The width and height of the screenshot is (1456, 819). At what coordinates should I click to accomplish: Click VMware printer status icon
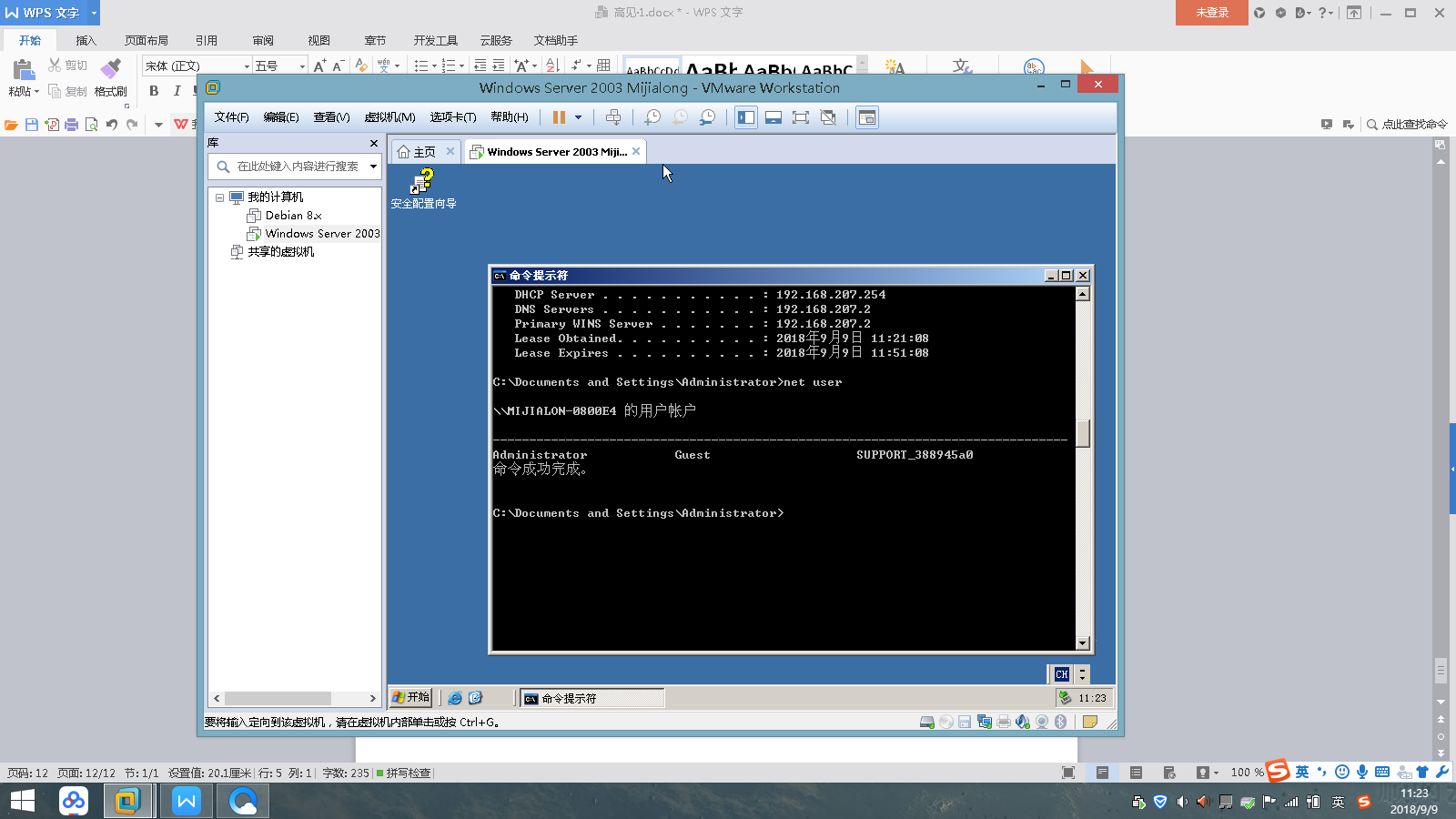pyautogui.click(x=1004, y=722)
